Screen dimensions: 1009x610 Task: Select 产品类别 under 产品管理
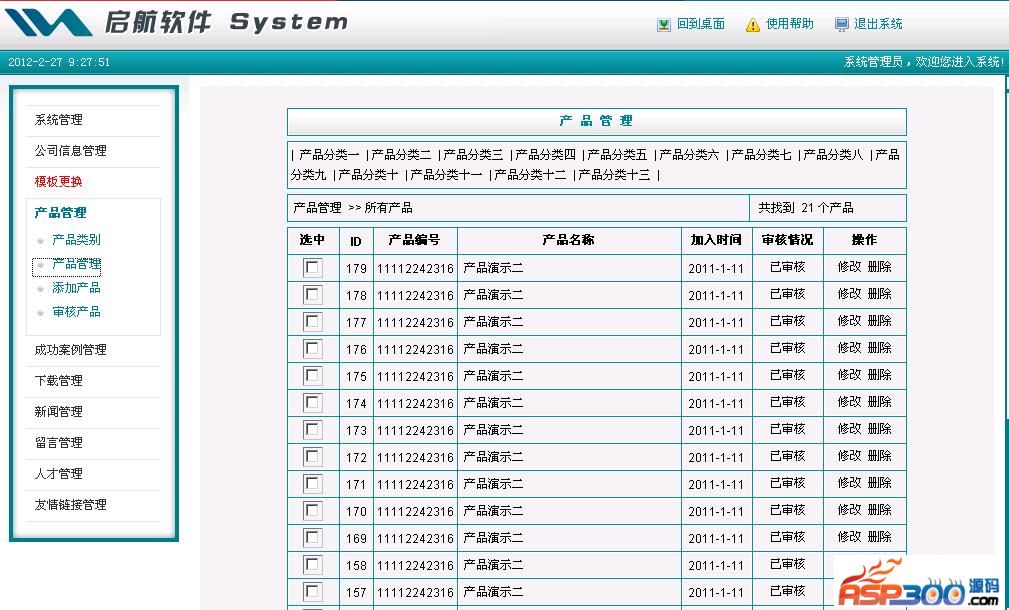76,240
